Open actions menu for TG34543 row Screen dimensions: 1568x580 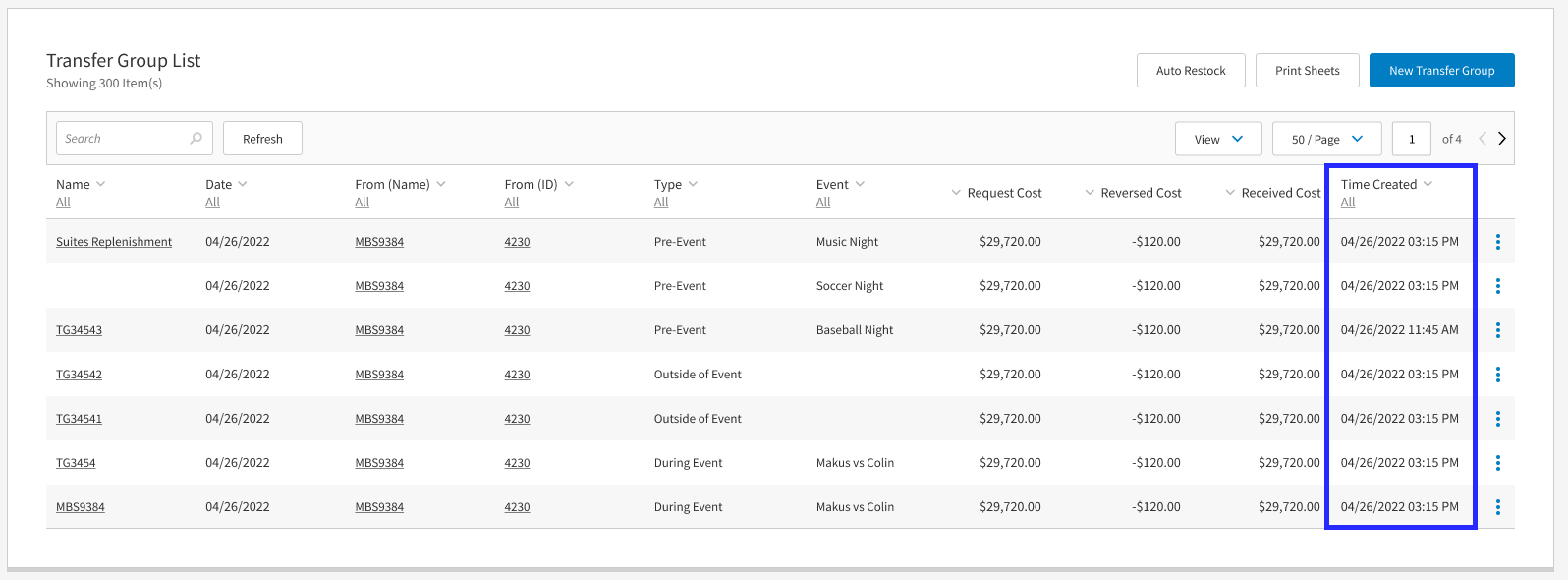1498,330
